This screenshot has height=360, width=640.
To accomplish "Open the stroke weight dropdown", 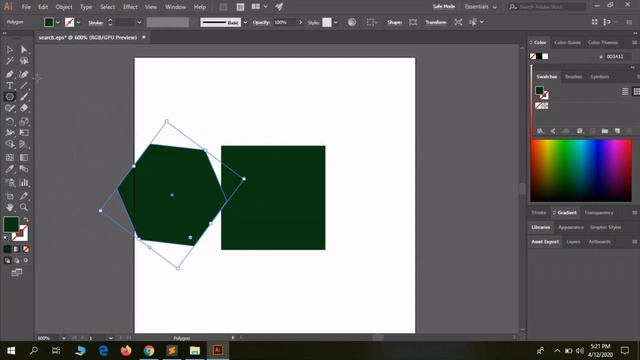I will (139, 22).
